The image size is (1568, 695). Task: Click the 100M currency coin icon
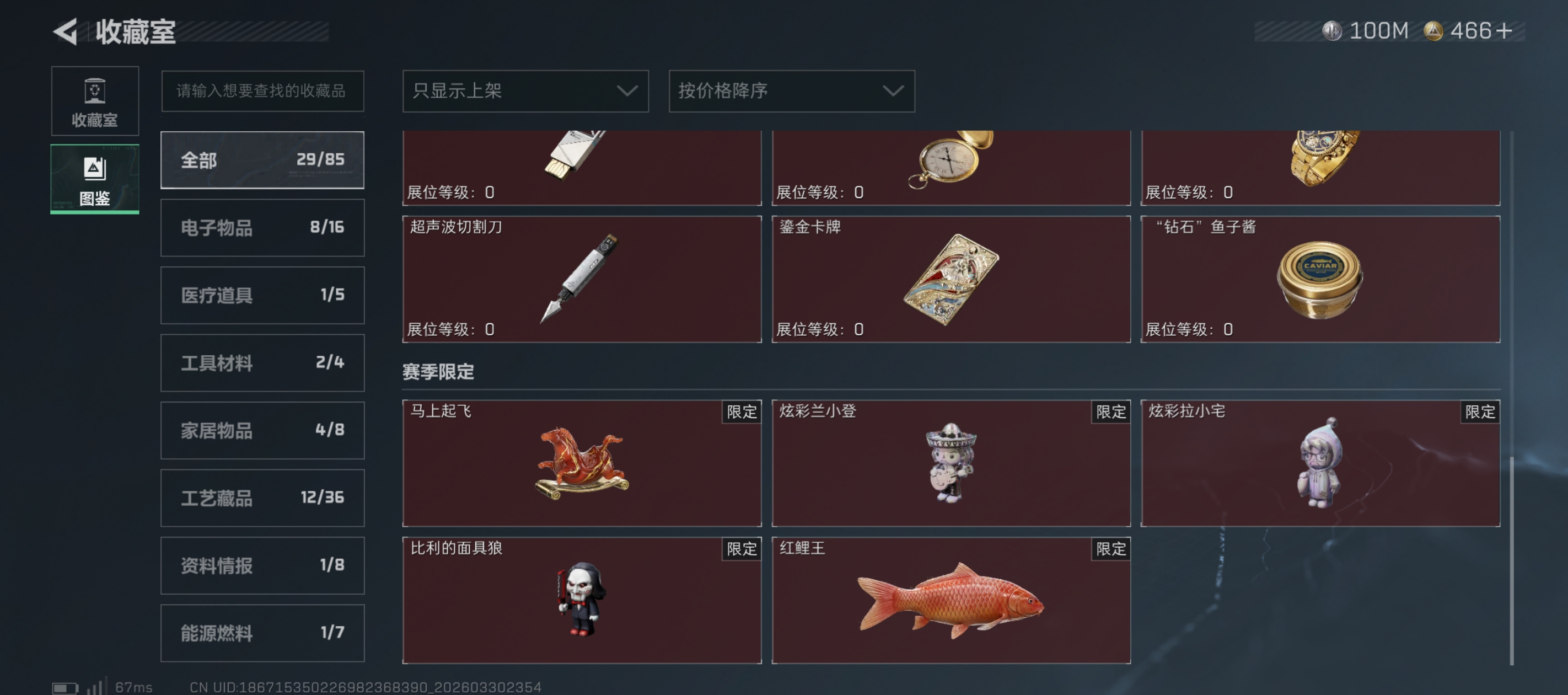pyautogui.click(x=1332, y=31)
